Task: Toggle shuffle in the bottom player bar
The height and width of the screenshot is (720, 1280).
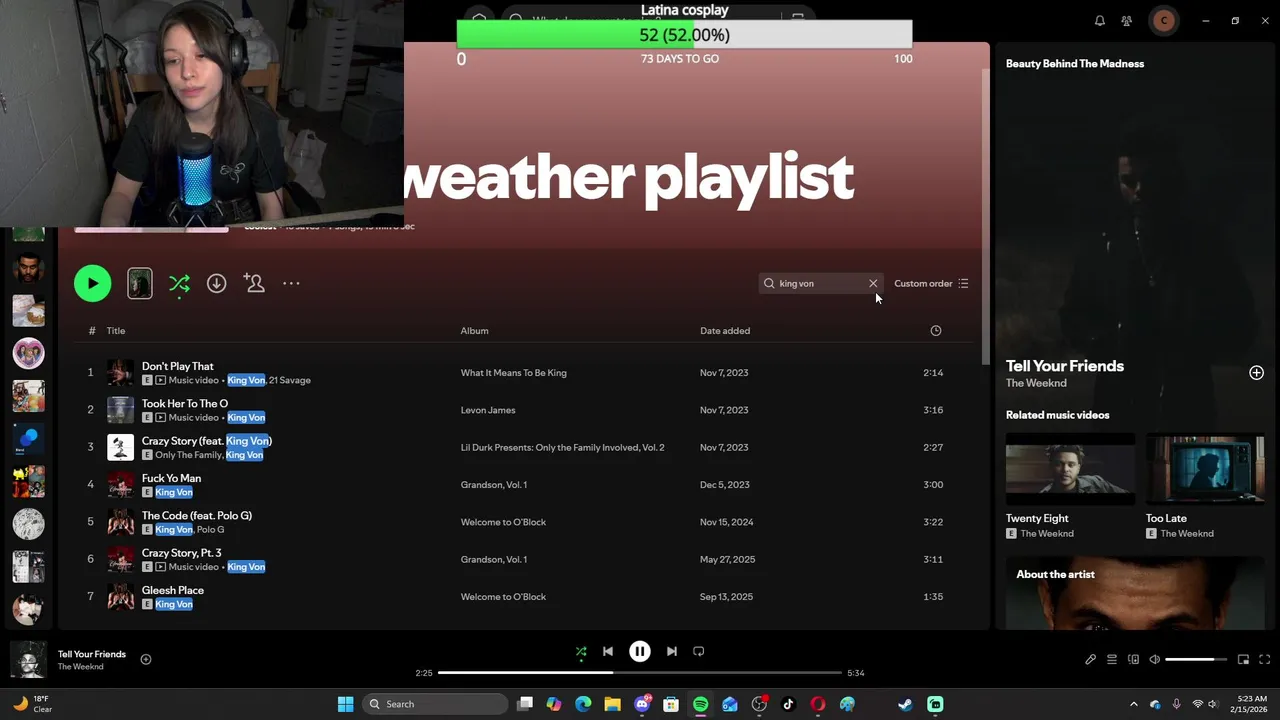Action: pyautogui.click(x=581, y=652)
